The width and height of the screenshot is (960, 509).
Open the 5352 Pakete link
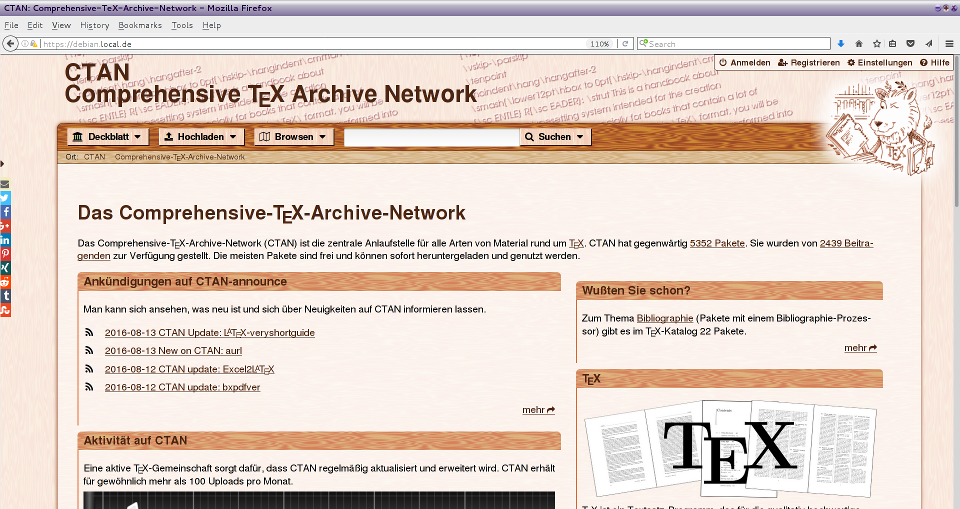point(717,243)
